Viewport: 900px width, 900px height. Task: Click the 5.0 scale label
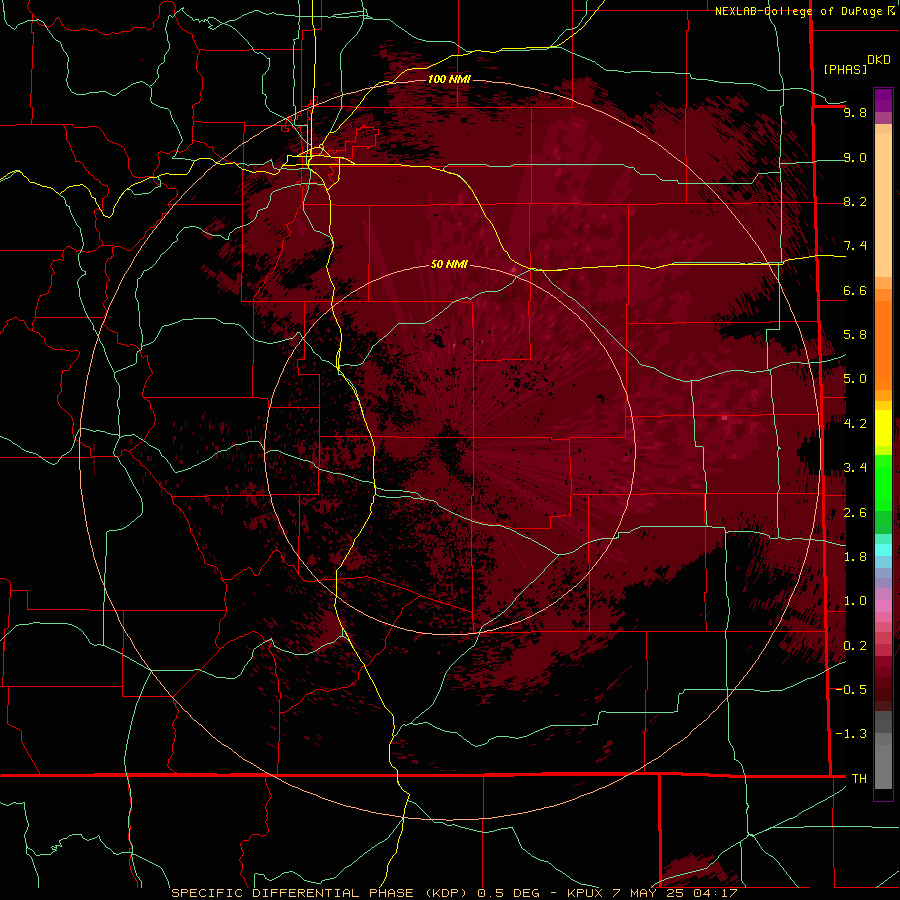click(855, 379)
